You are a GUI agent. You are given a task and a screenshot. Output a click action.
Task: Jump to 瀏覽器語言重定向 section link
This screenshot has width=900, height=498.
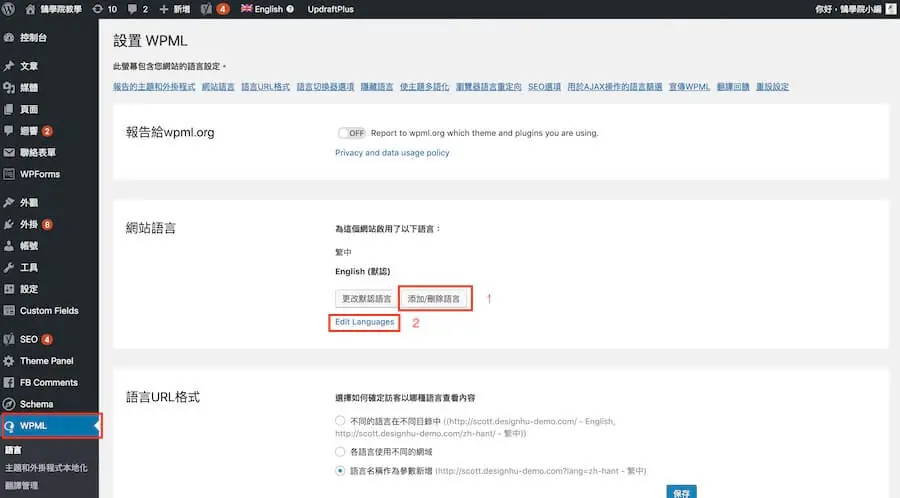(x=488, y=87)
